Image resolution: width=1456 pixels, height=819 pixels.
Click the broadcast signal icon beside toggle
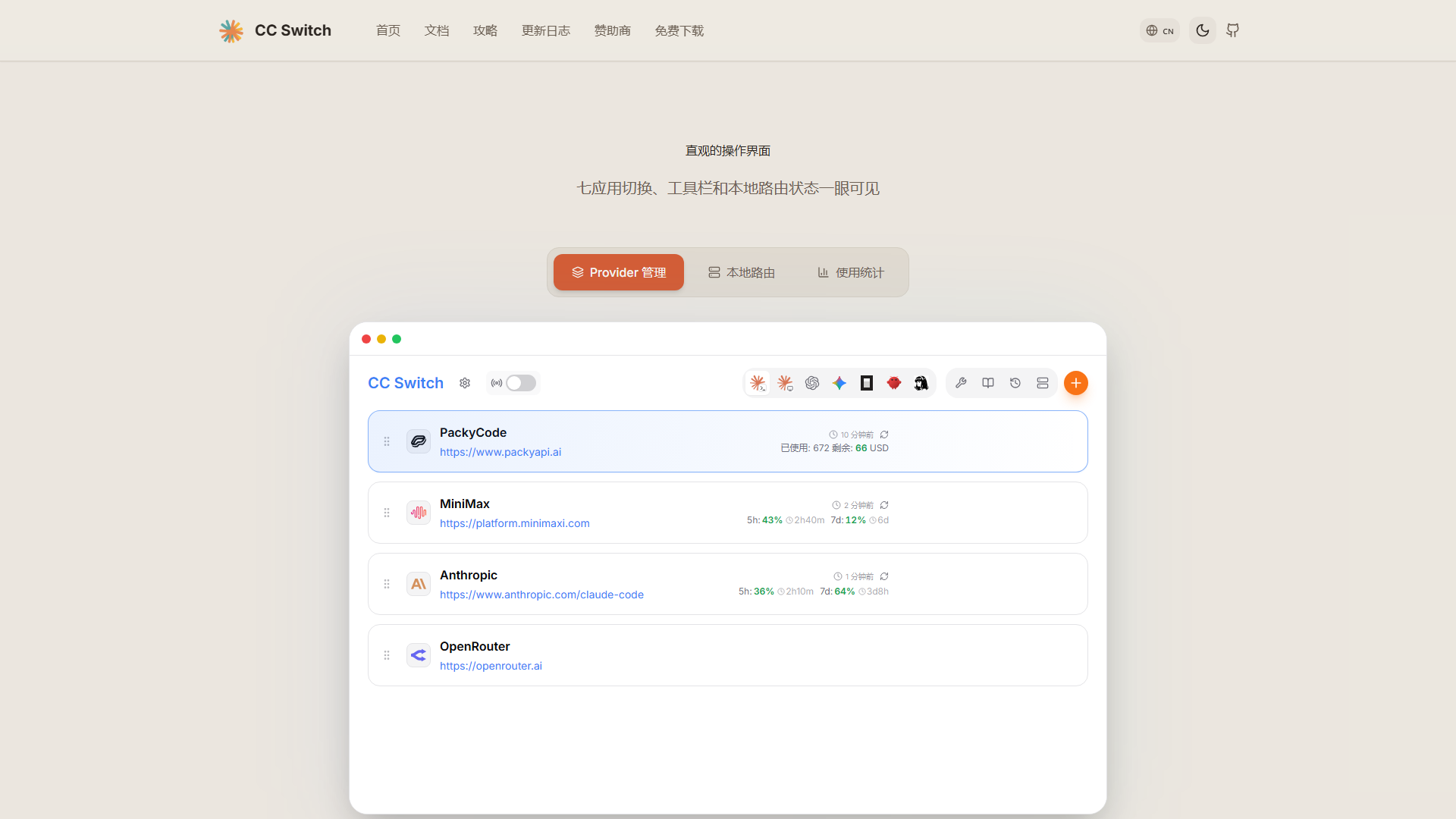point(497,383)
